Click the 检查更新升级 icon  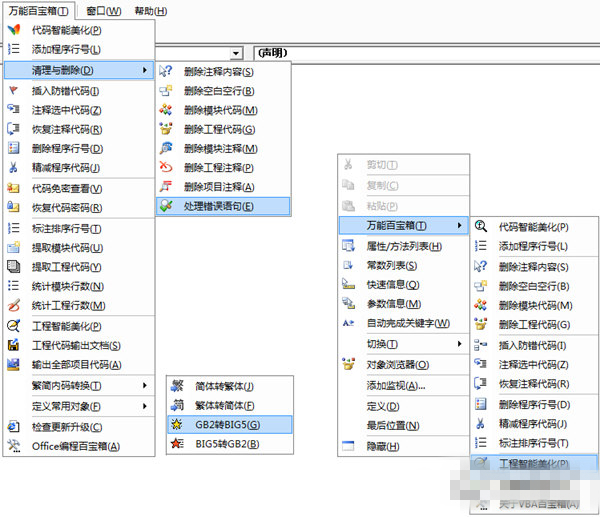(14, 426)
